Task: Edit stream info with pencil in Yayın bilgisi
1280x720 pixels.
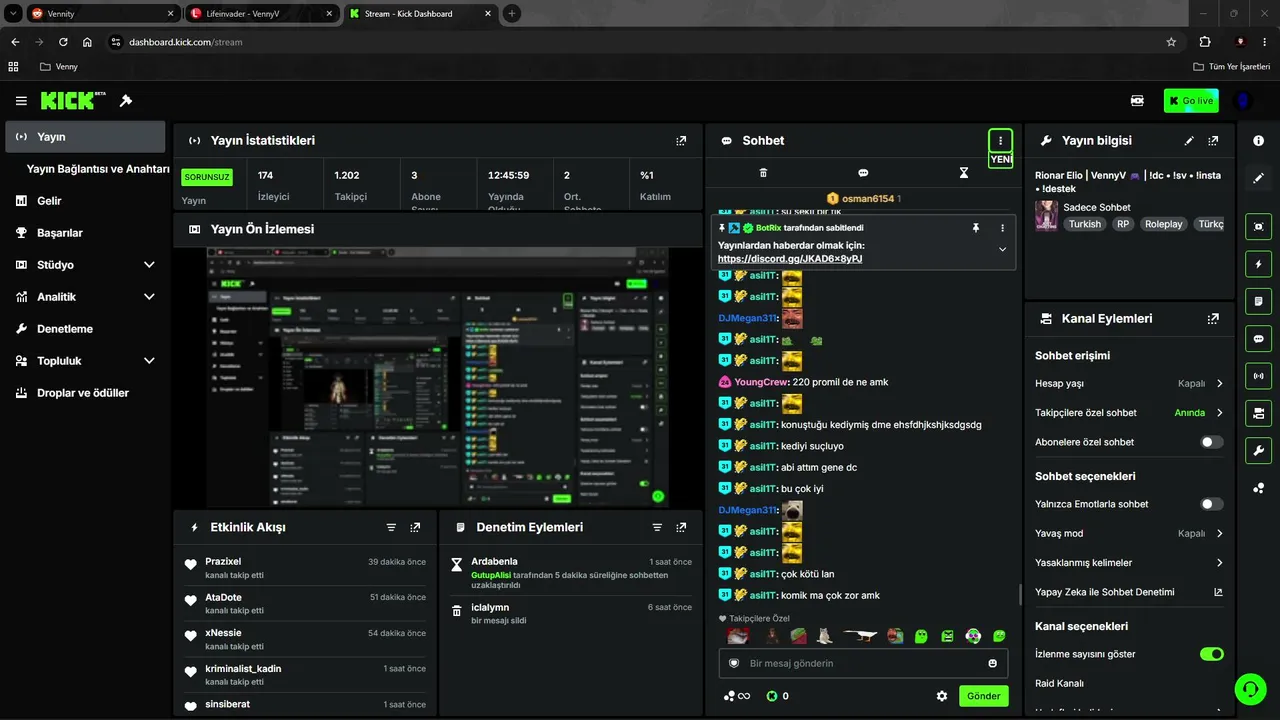Action: coord(1189,141)
